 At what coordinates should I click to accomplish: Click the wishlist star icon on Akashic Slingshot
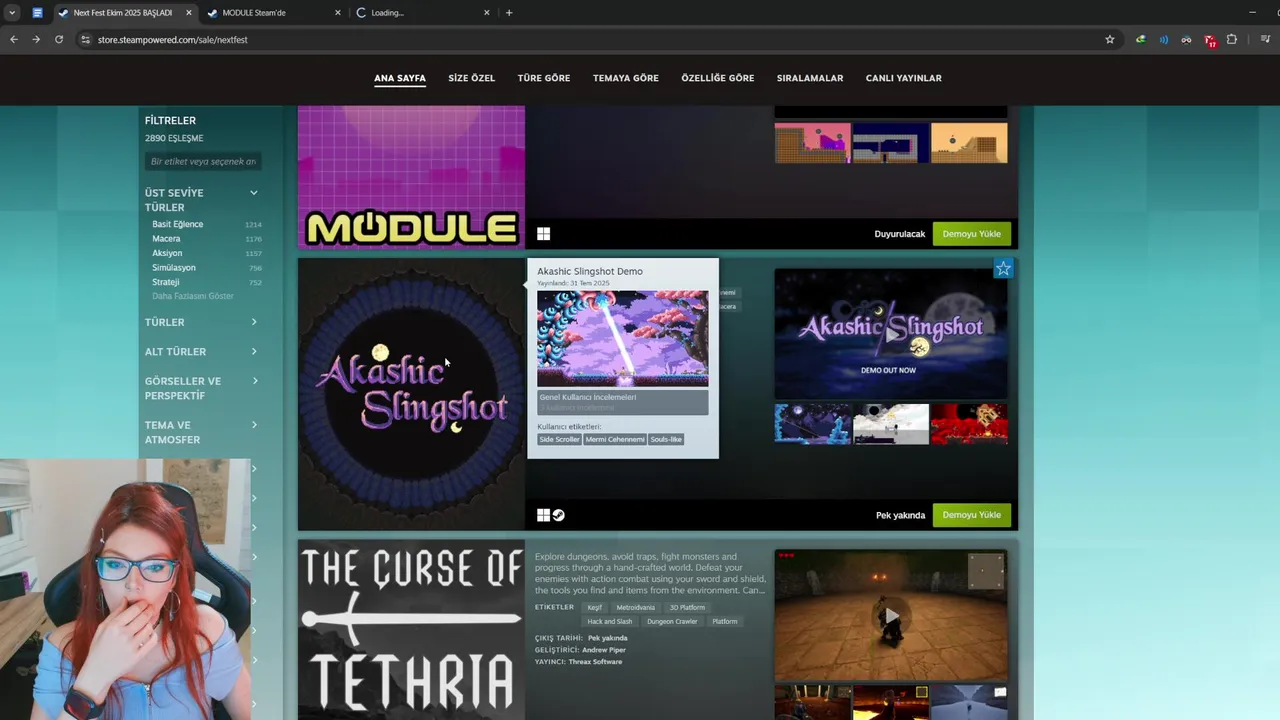pyautogui.click(x=1003, y=268)
